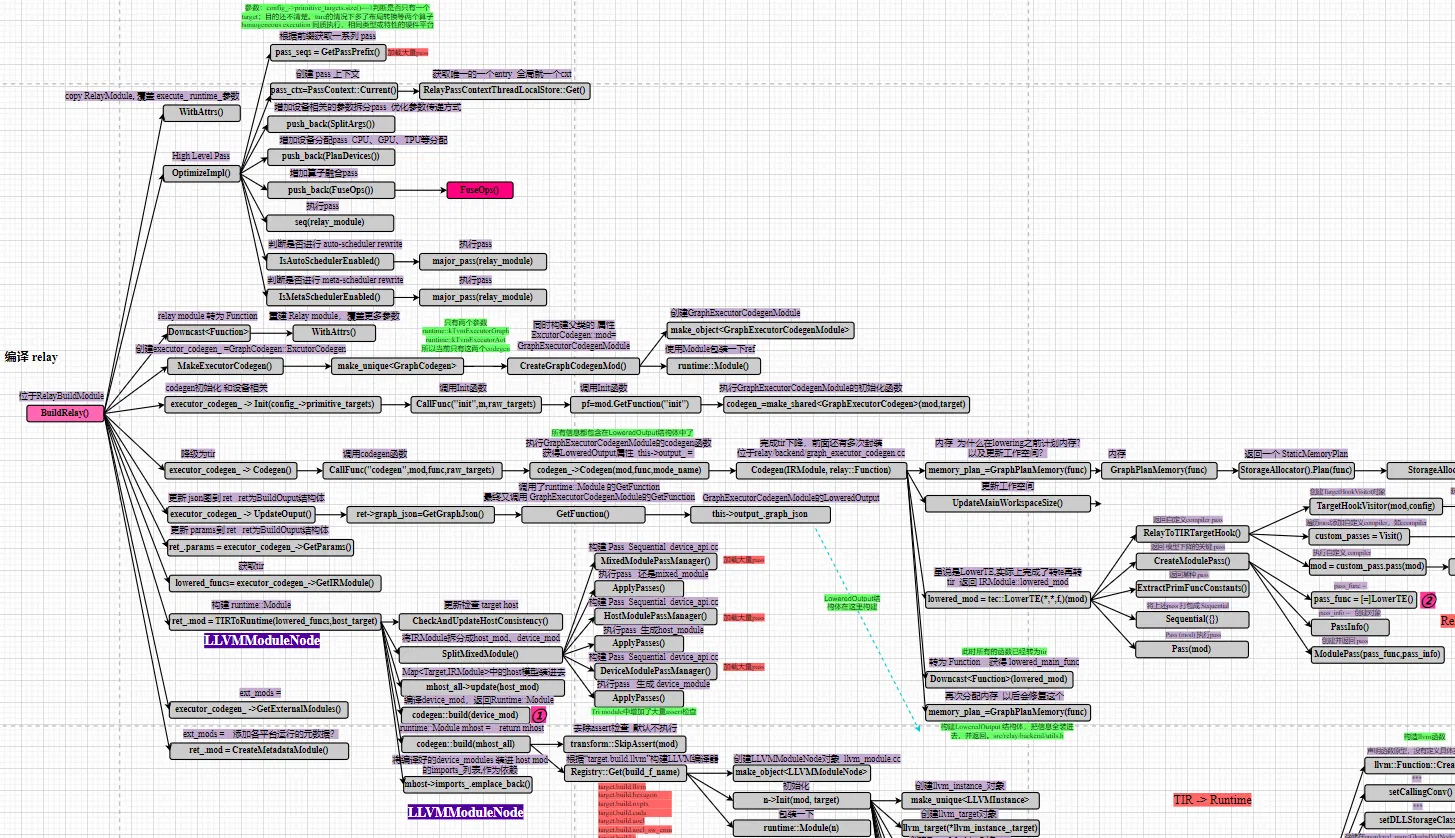Click the red TIR -> Runtime label
This screenshot has width=1455, height=838.
pos(1212,800)
